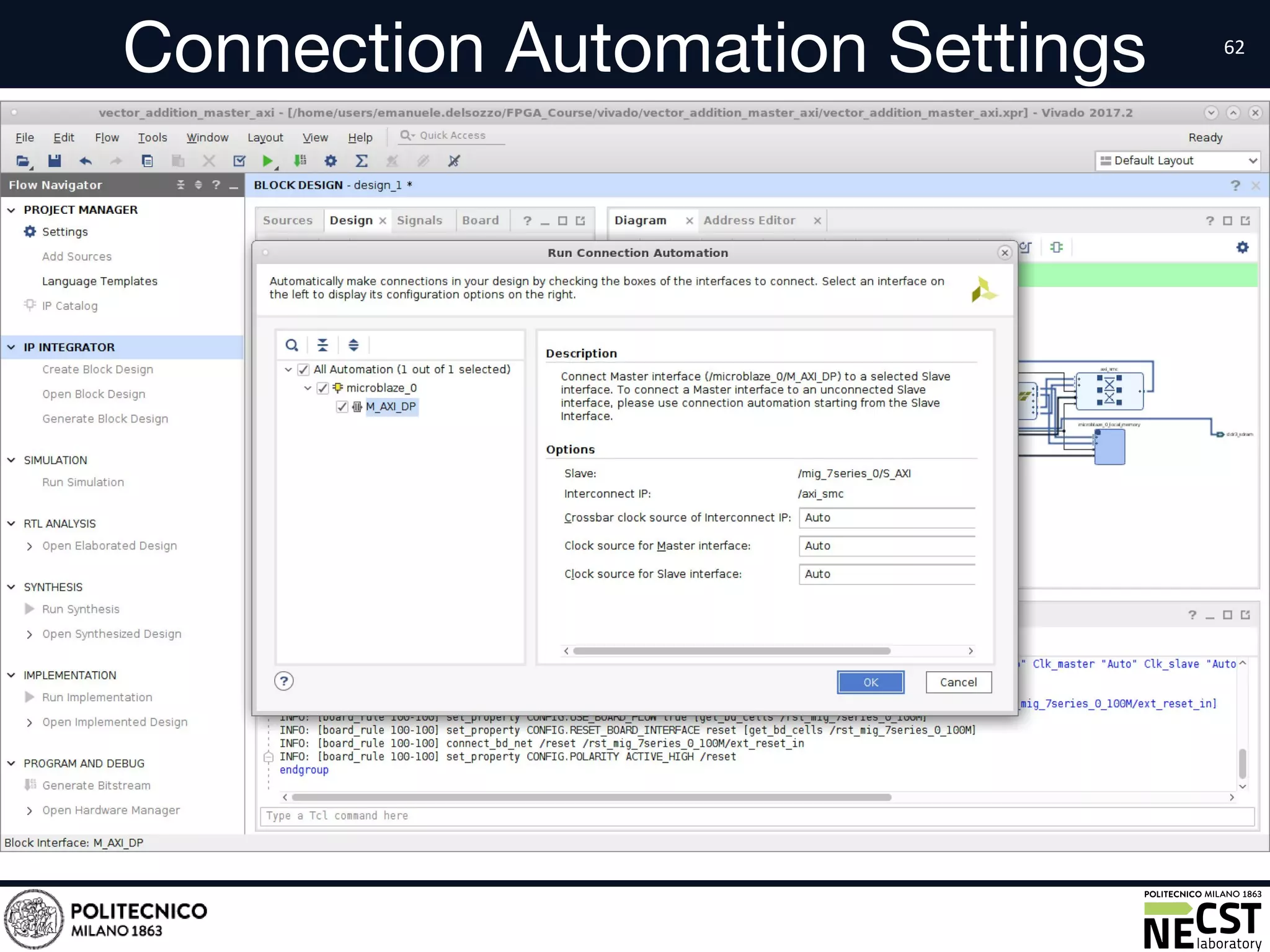
Task: Close the Design tab
Action: (x=383, y=221)
